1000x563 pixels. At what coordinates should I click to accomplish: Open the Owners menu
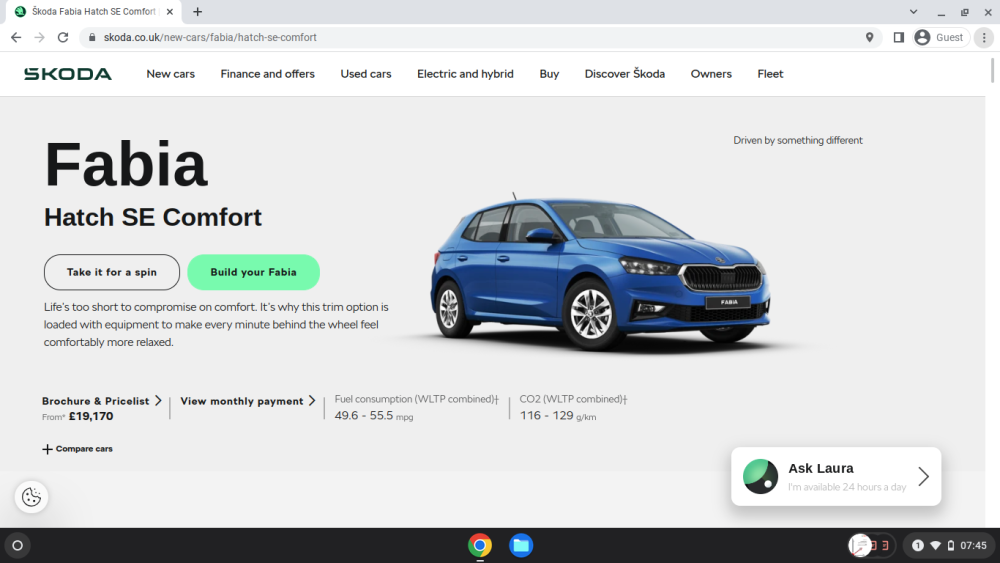click(x=711, y=74)
